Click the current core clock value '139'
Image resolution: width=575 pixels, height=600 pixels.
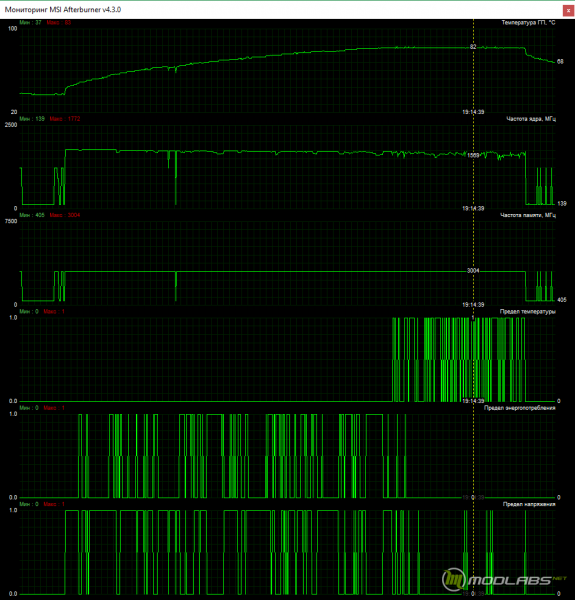(x=562, y=204)
